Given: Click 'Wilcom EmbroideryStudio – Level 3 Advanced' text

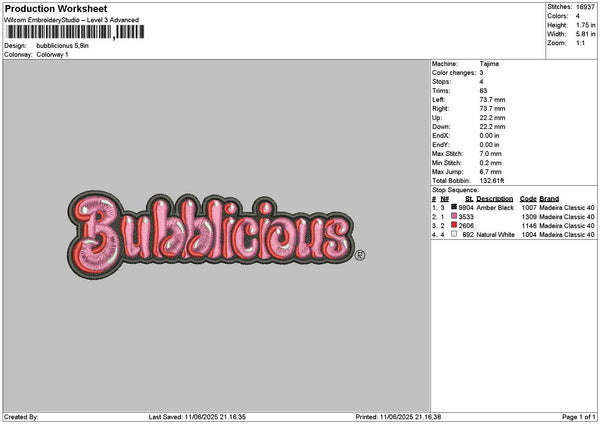Looking at the screenshot, I should (71, 20).
